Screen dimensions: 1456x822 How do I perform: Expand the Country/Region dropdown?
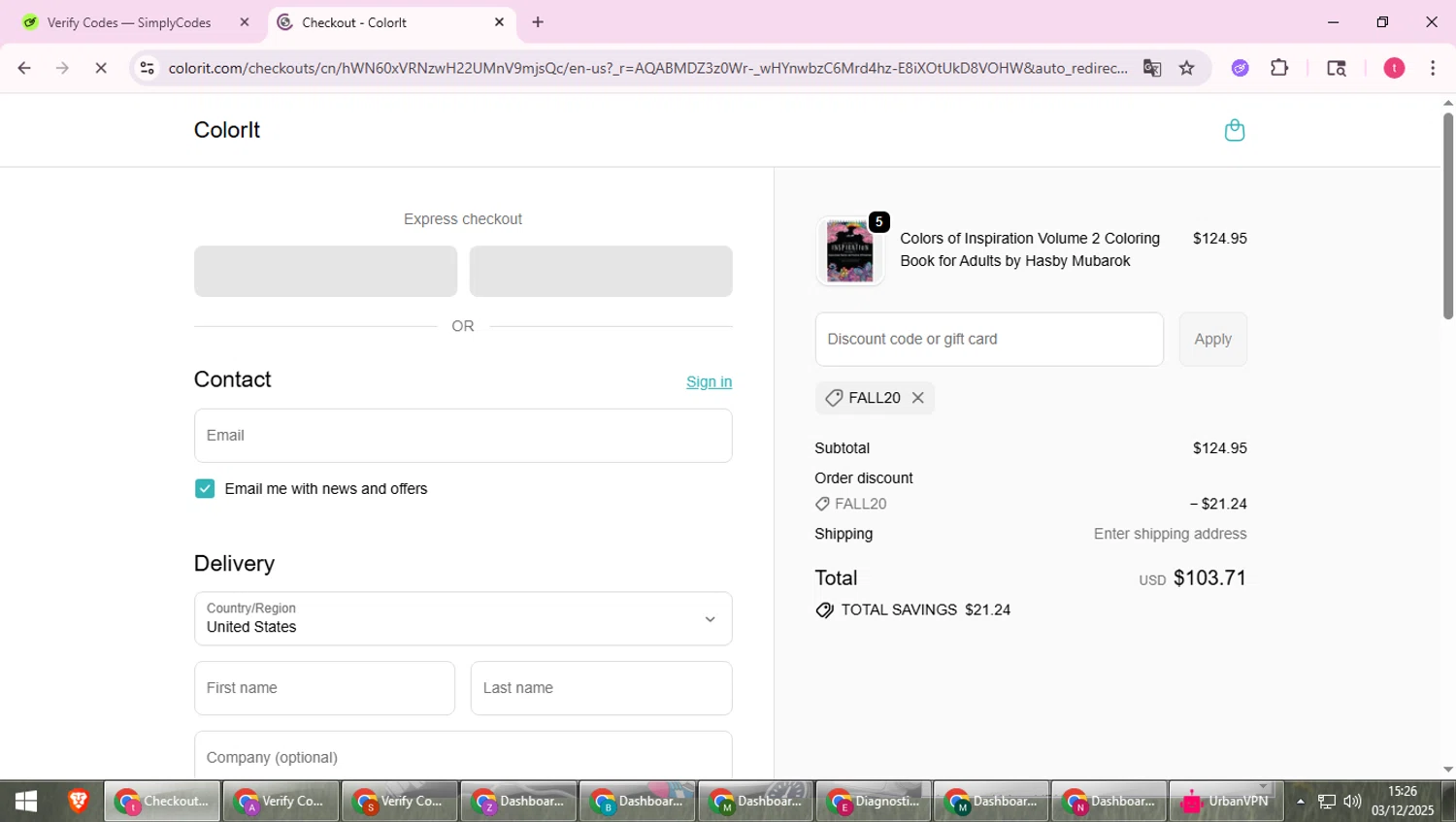(x=463, y=619)
